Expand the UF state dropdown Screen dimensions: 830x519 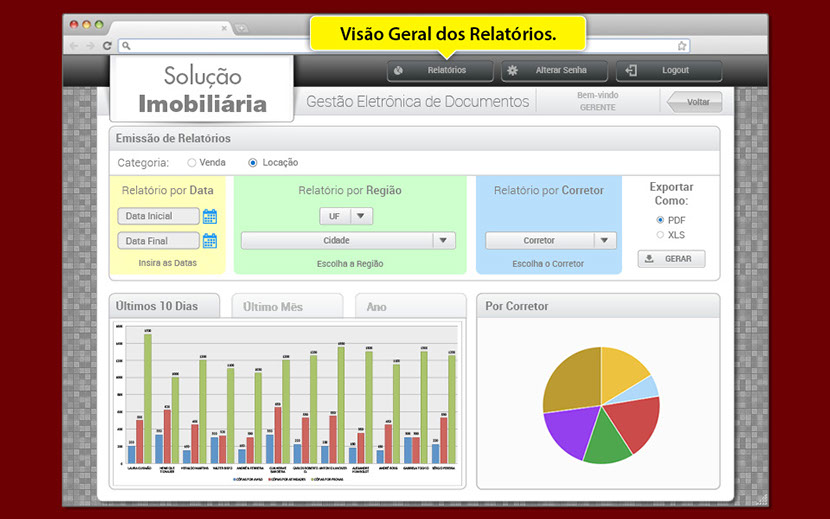361,216
